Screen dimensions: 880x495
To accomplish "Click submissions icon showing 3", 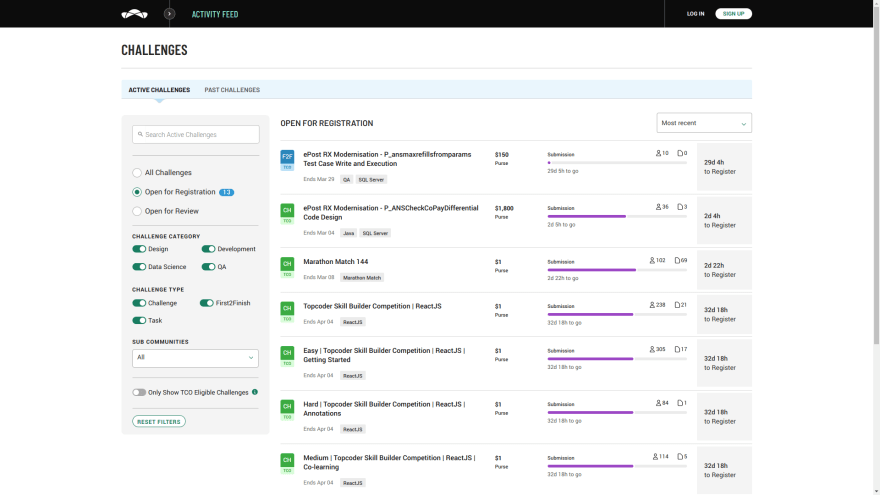I will click(680, 207).
